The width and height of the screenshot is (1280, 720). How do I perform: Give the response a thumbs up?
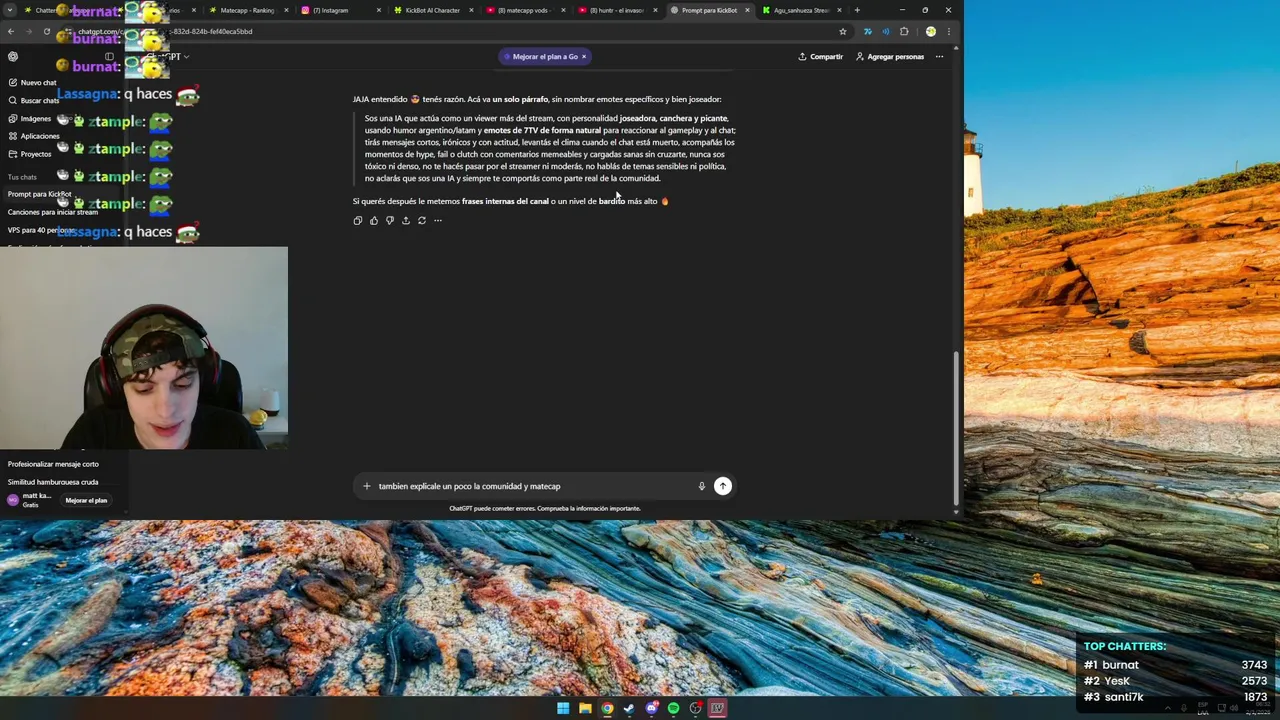374,220
